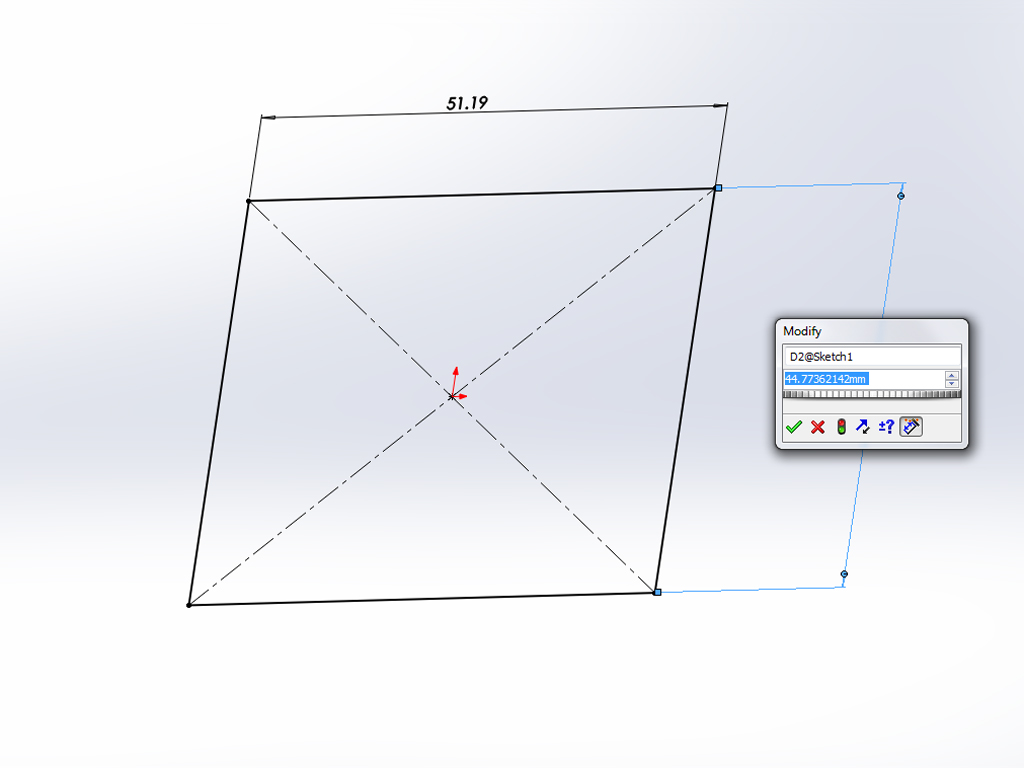
Task: Decrease the dimension value with the down arrow
Action: (x=952, y=383)
